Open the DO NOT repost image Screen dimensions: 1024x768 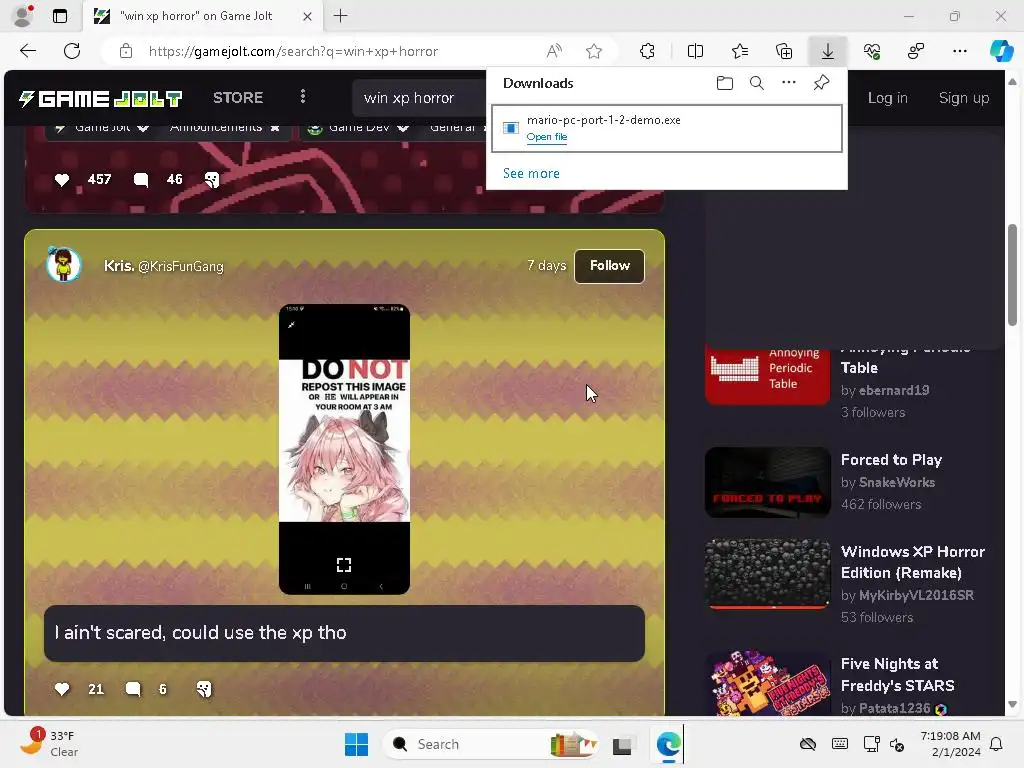point(344,449)
